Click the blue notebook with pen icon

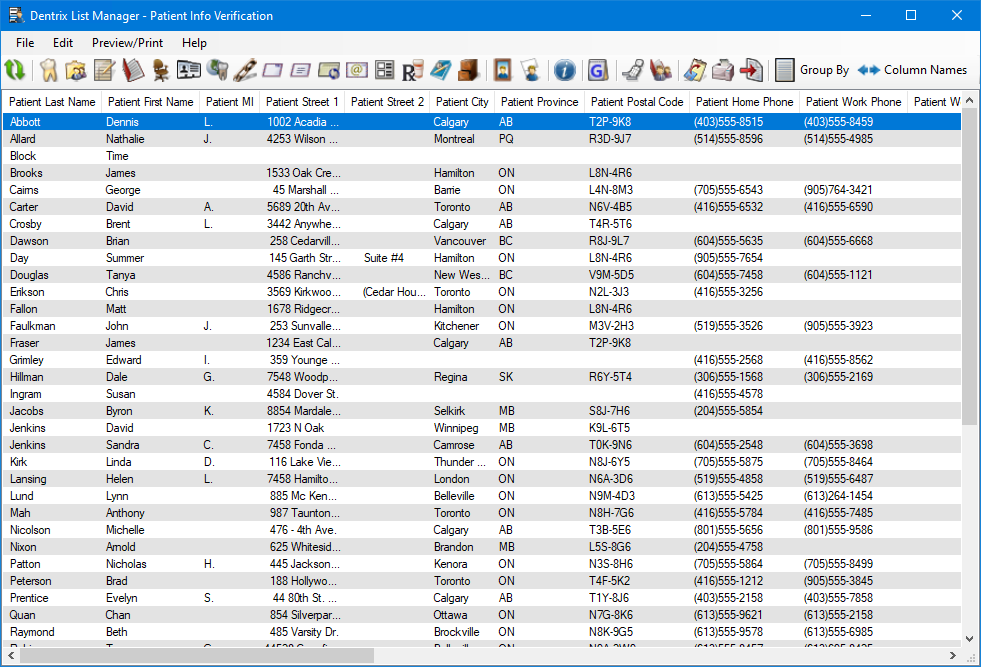point(440,69)
